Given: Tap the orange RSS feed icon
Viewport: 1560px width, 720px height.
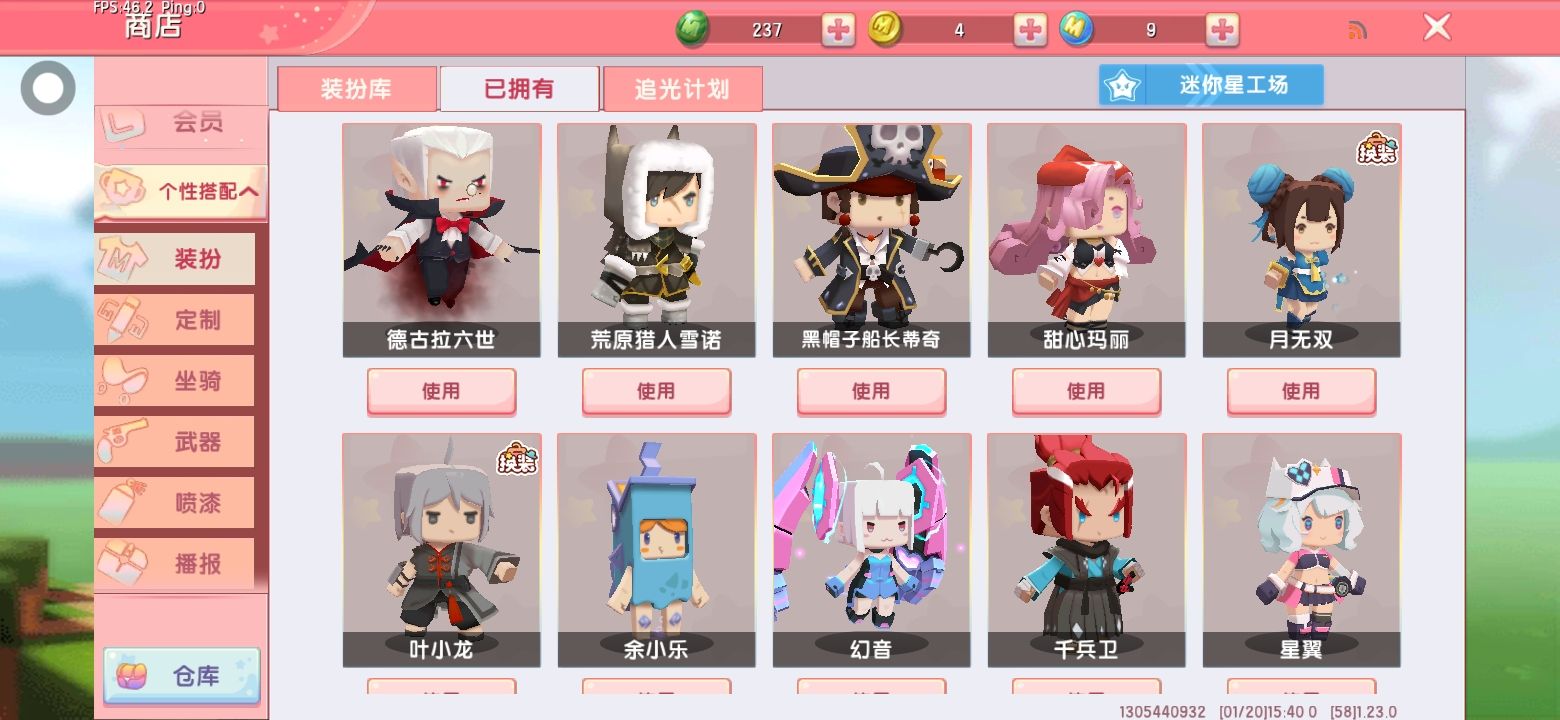Looking at the screenshot, I should tap(1357, 30).
